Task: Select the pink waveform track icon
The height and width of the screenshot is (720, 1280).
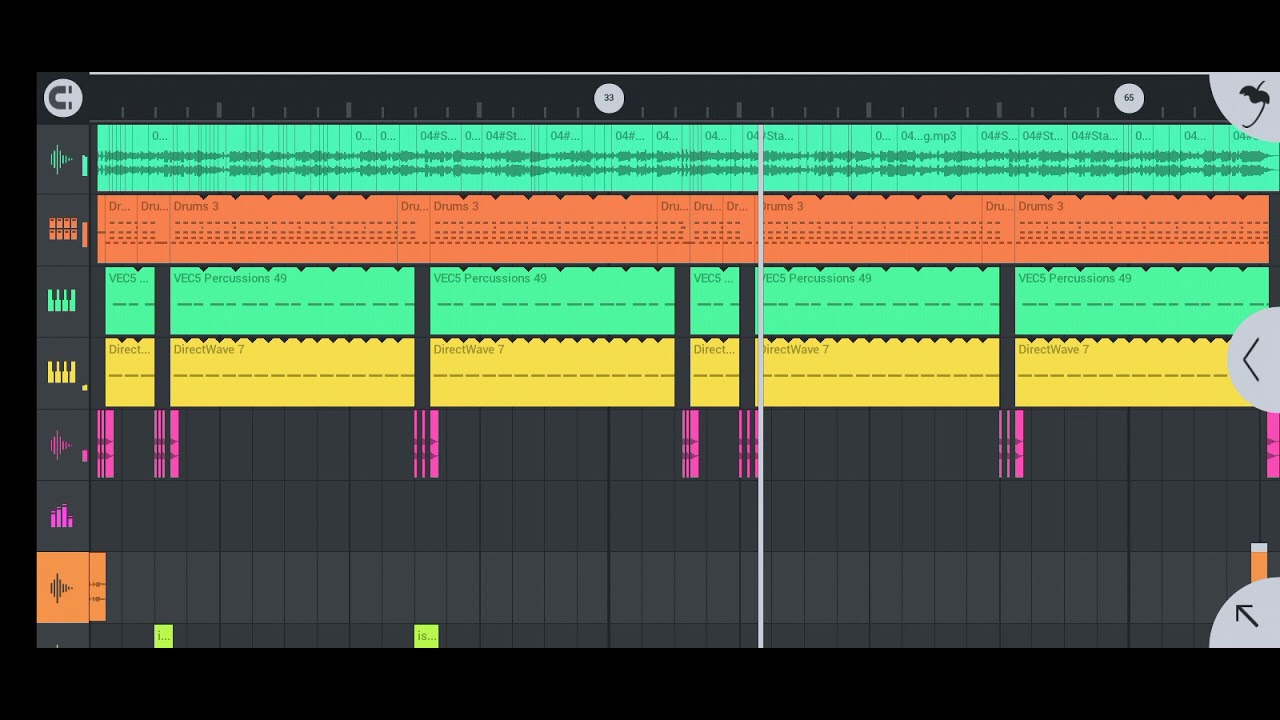Action: point(62,445)
